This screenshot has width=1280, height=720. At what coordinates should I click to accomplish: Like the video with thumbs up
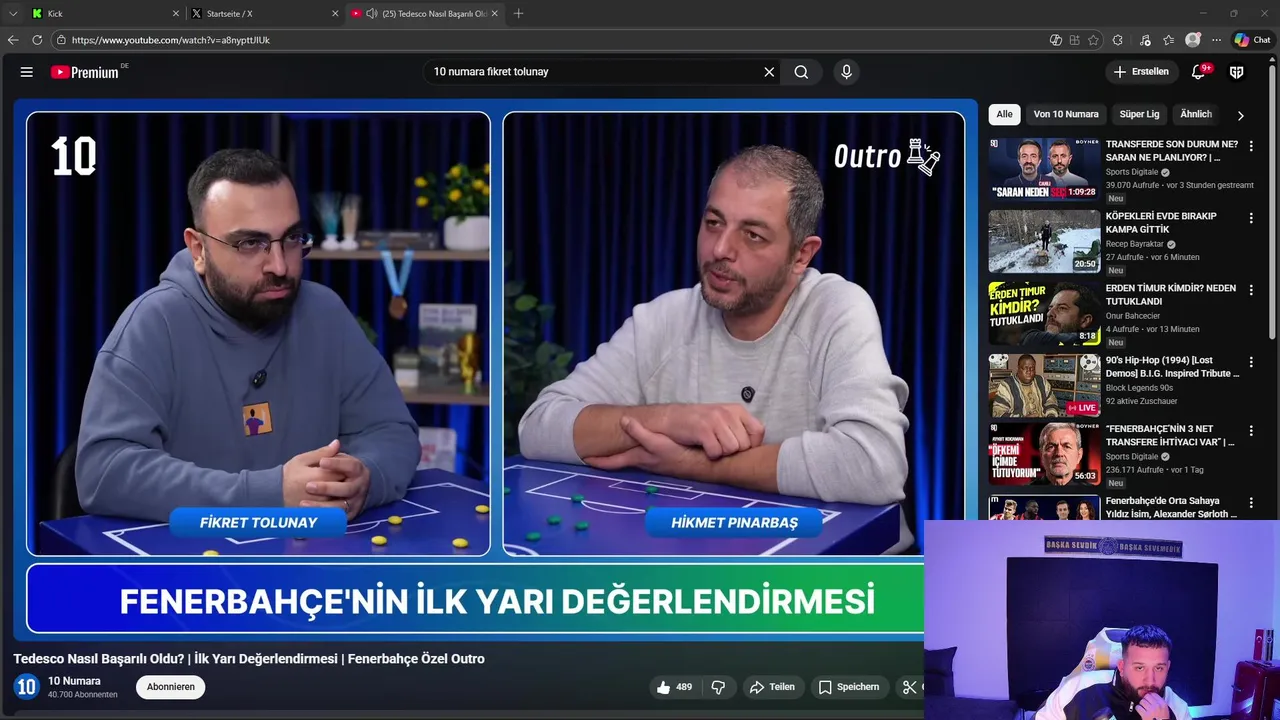click(673, 687)
